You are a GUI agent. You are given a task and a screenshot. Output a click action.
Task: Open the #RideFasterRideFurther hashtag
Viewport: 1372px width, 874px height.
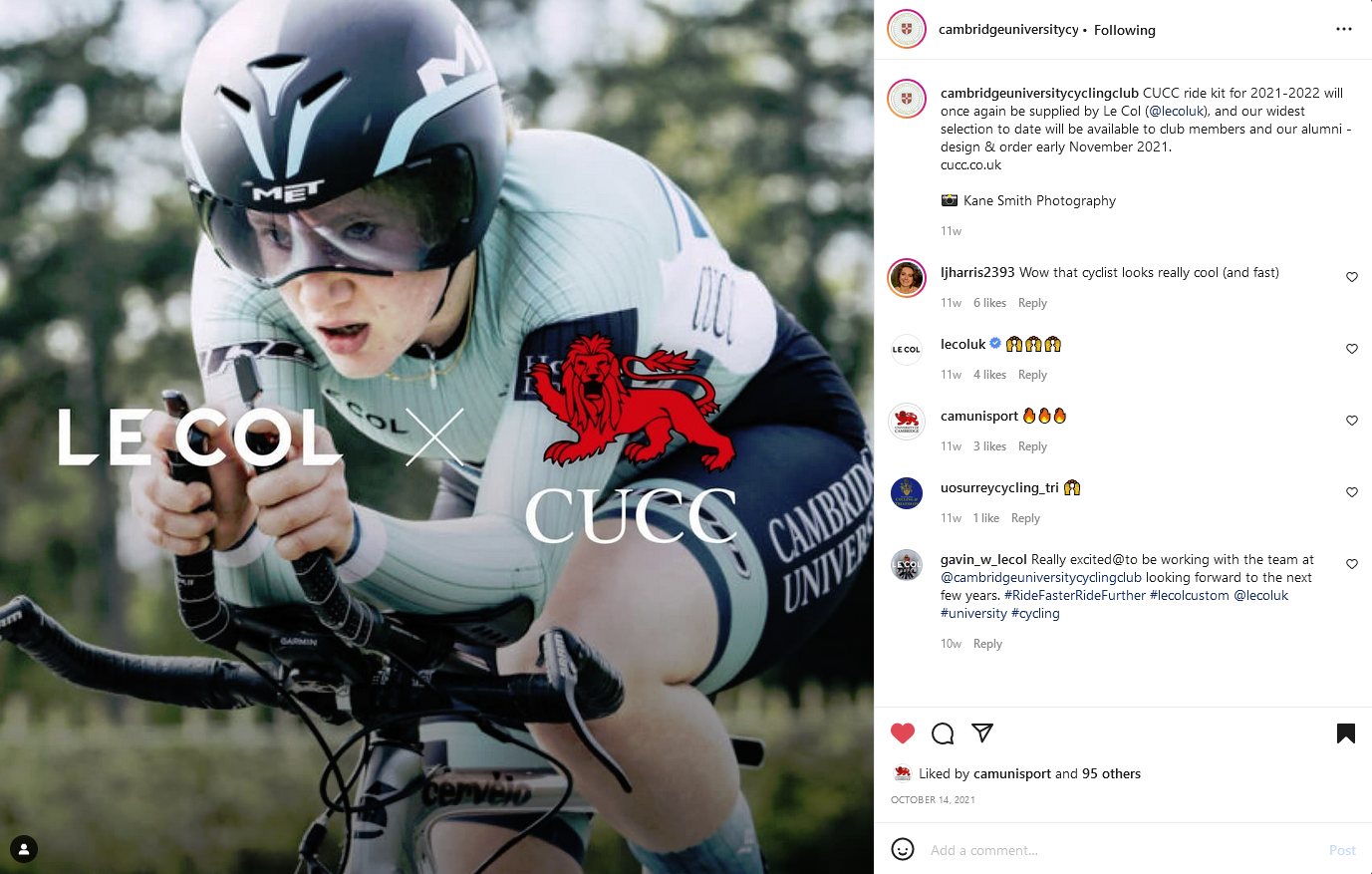(1075, 595)
